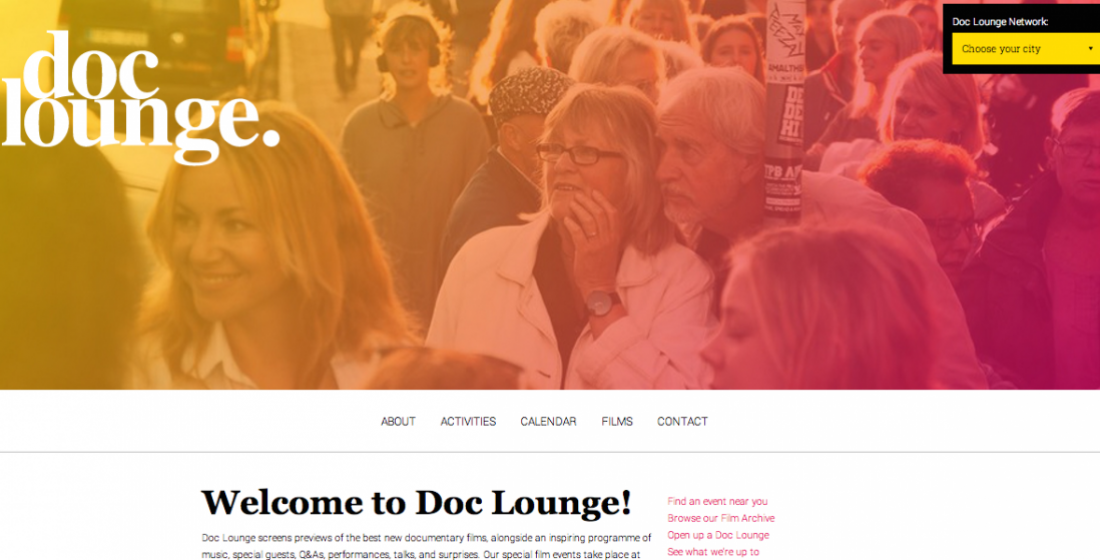Click Browse our Film Archive link
Image resolution: width=1100 pixels, height=560 pixels.
coord(721,518)
